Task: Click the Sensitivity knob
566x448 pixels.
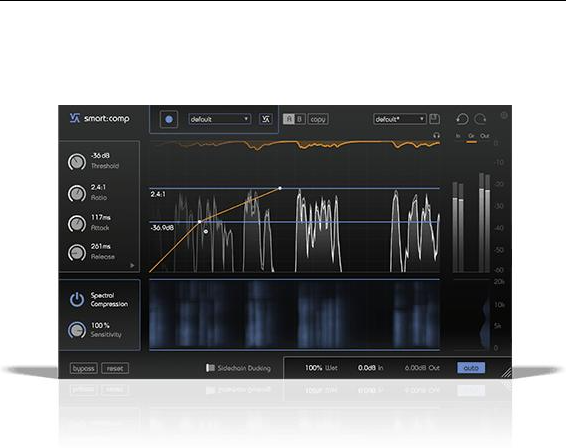Action: (x=77, y=330)
